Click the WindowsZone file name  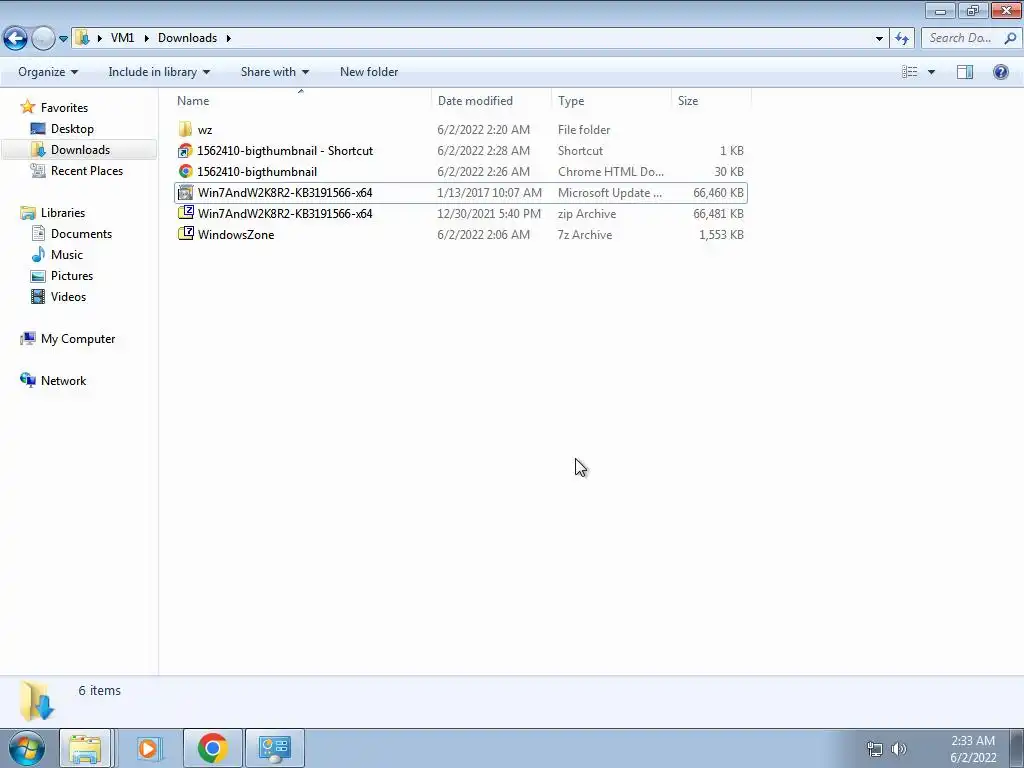click(x=236, y=234)
